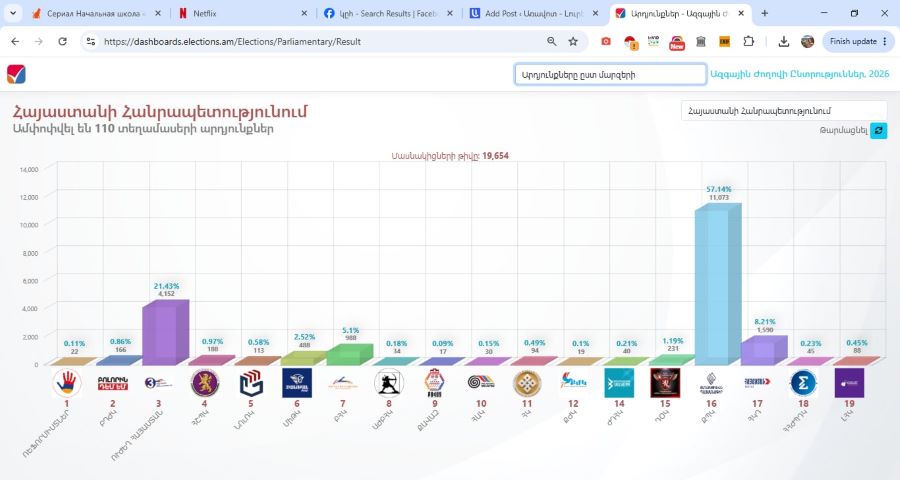Viewport: 900px width, 480px height.
Task: Switch to Сериал Начальная школа tab
Action: (96, 13)
